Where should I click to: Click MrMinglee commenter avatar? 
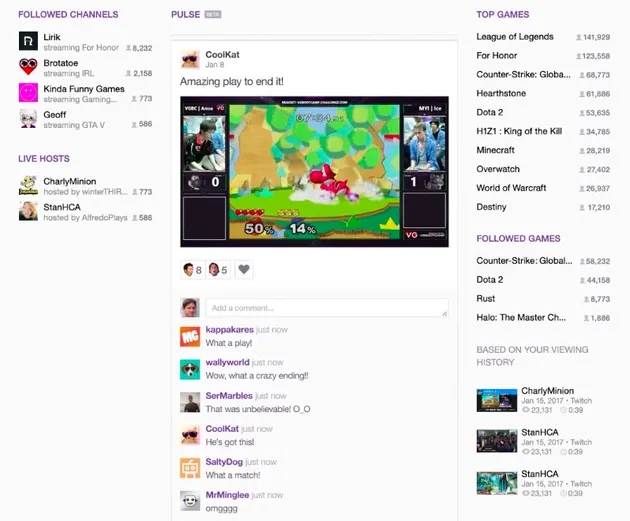pos(190,501)
